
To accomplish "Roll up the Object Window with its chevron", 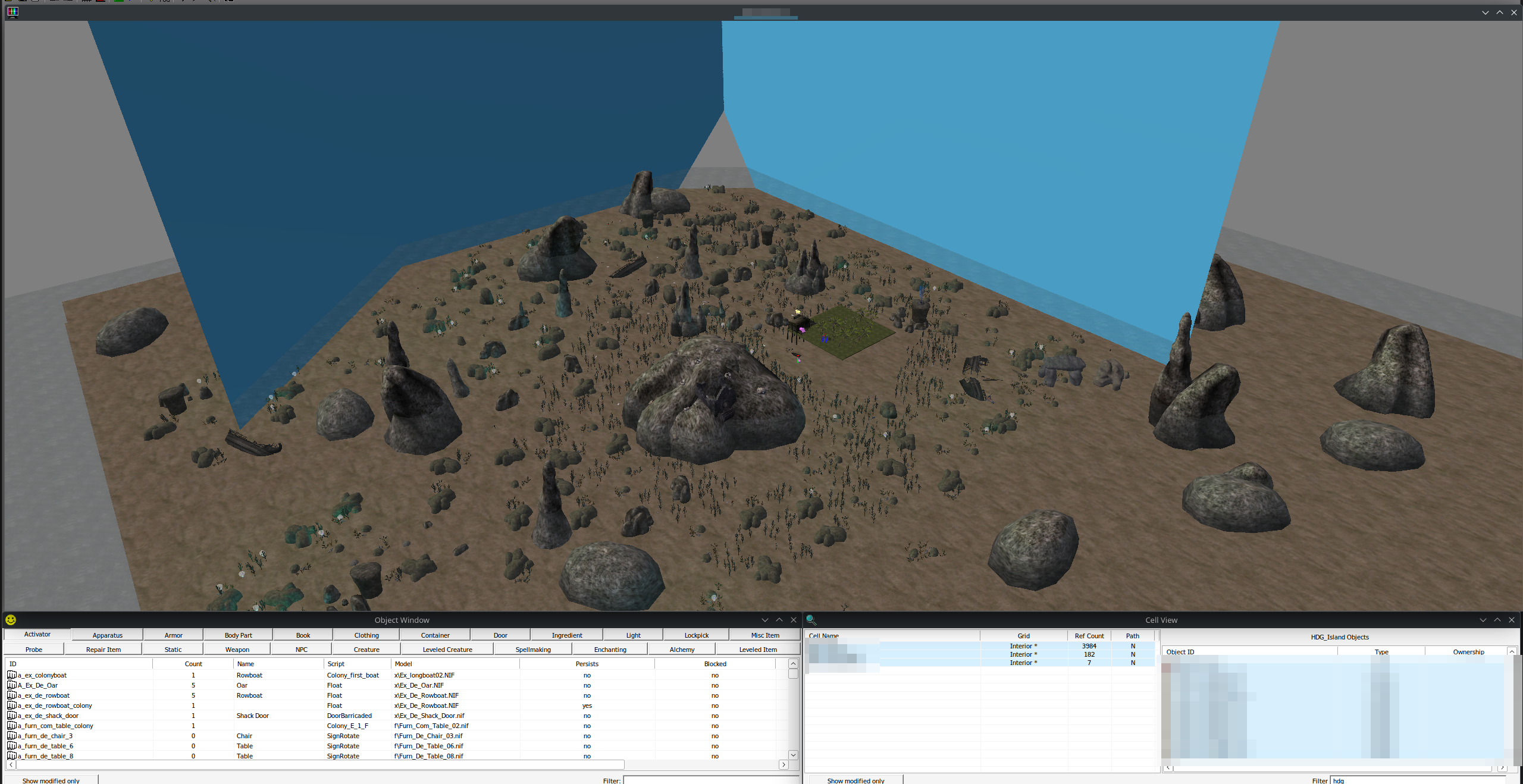I will tap(779, 620).
